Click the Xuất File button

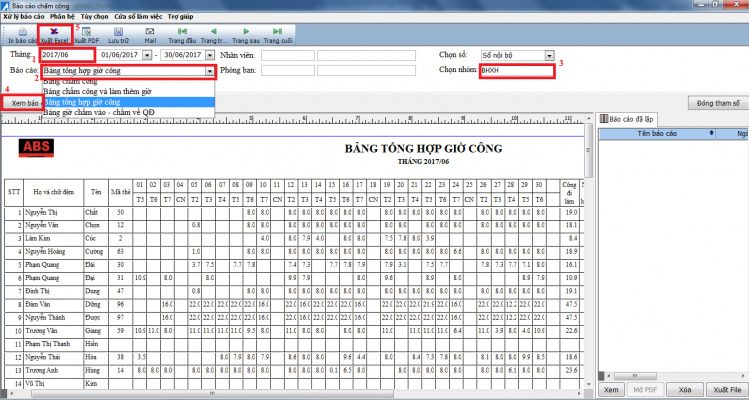point(726,388)
